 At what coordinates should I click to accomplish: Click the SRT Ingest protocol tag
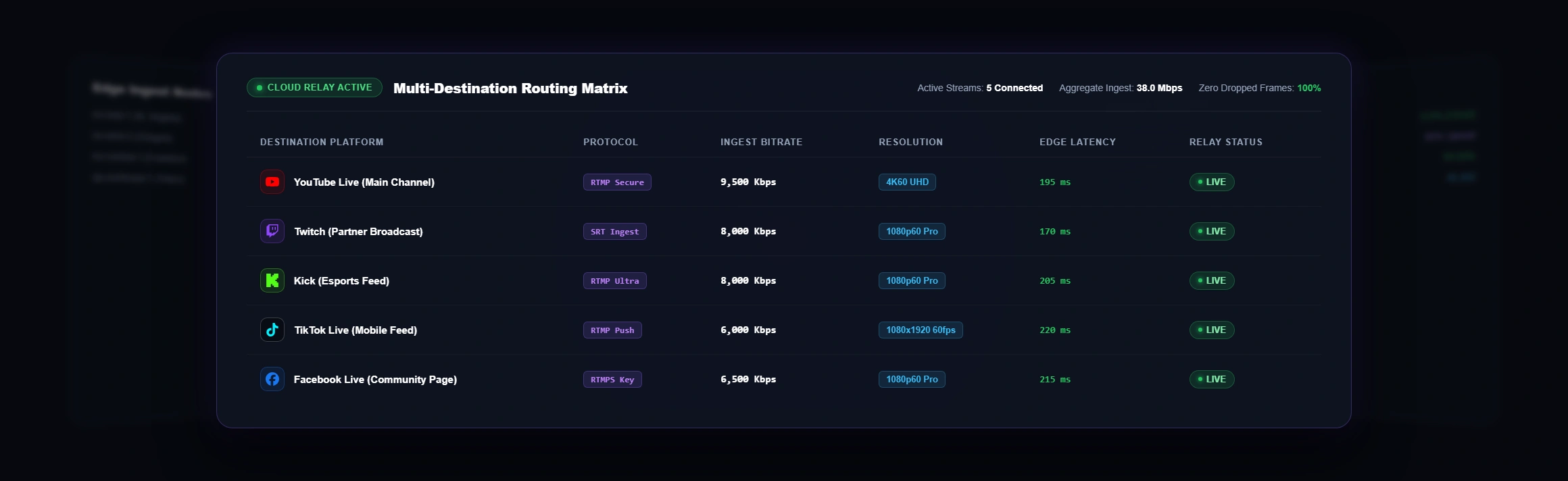tap(615, 232)
